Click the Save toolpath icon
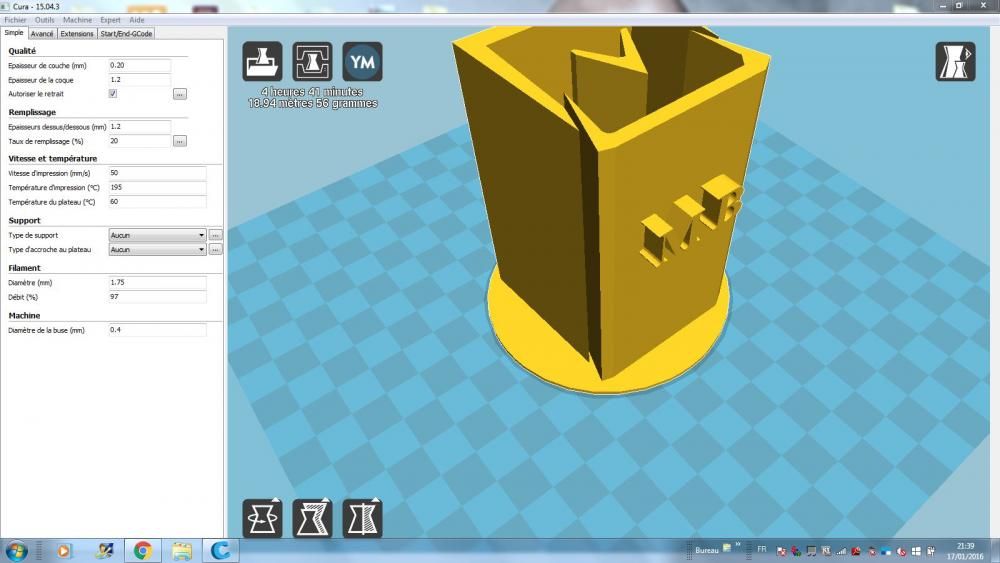 [x=312, y=62]
